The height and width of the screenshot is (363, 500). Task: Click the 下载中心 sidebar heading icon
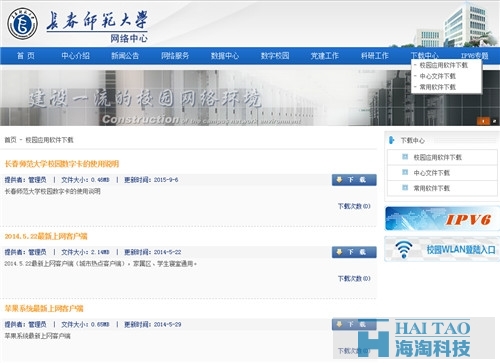click(x=392, y=140)
